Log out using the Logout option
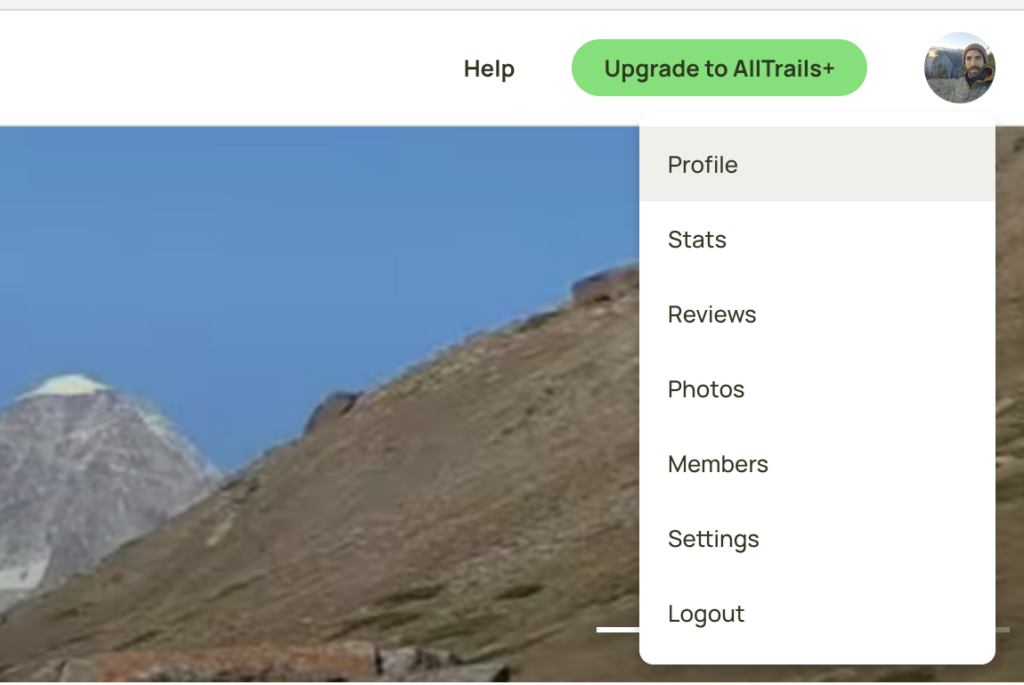The image size is (1024, 685). 706,615
